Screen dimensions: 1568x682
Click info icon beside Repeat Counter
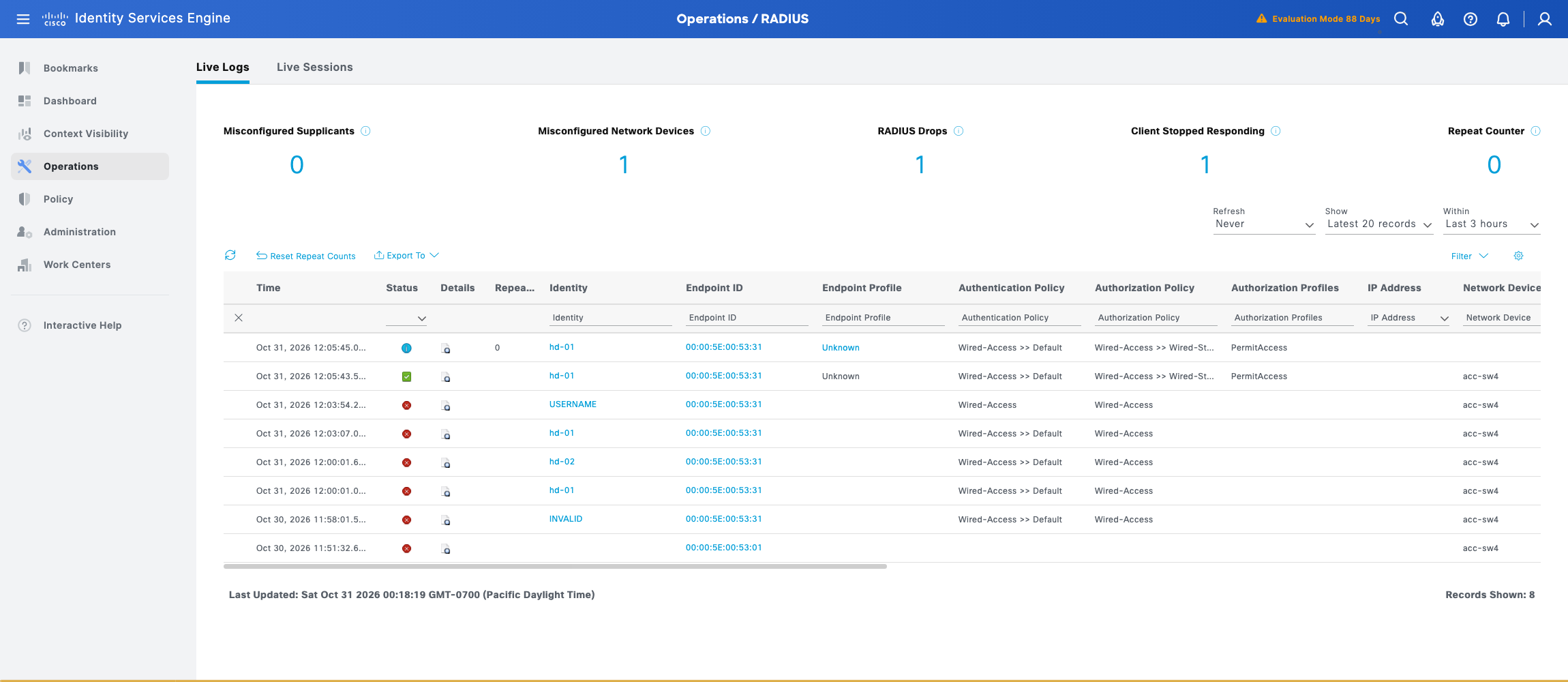click(x=1535, y=131)
